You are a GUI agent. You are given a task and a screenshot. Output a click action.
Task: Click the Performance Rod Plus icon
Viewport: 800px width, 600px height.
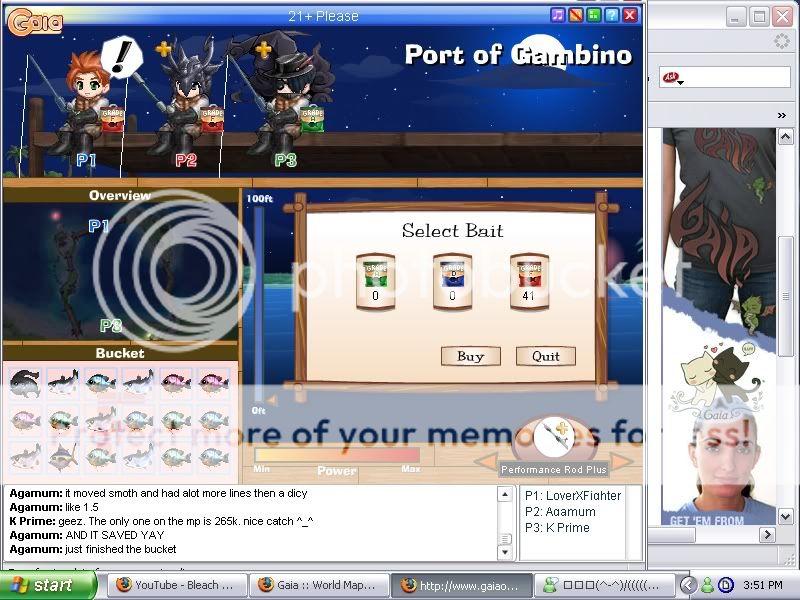coord(553,438)
